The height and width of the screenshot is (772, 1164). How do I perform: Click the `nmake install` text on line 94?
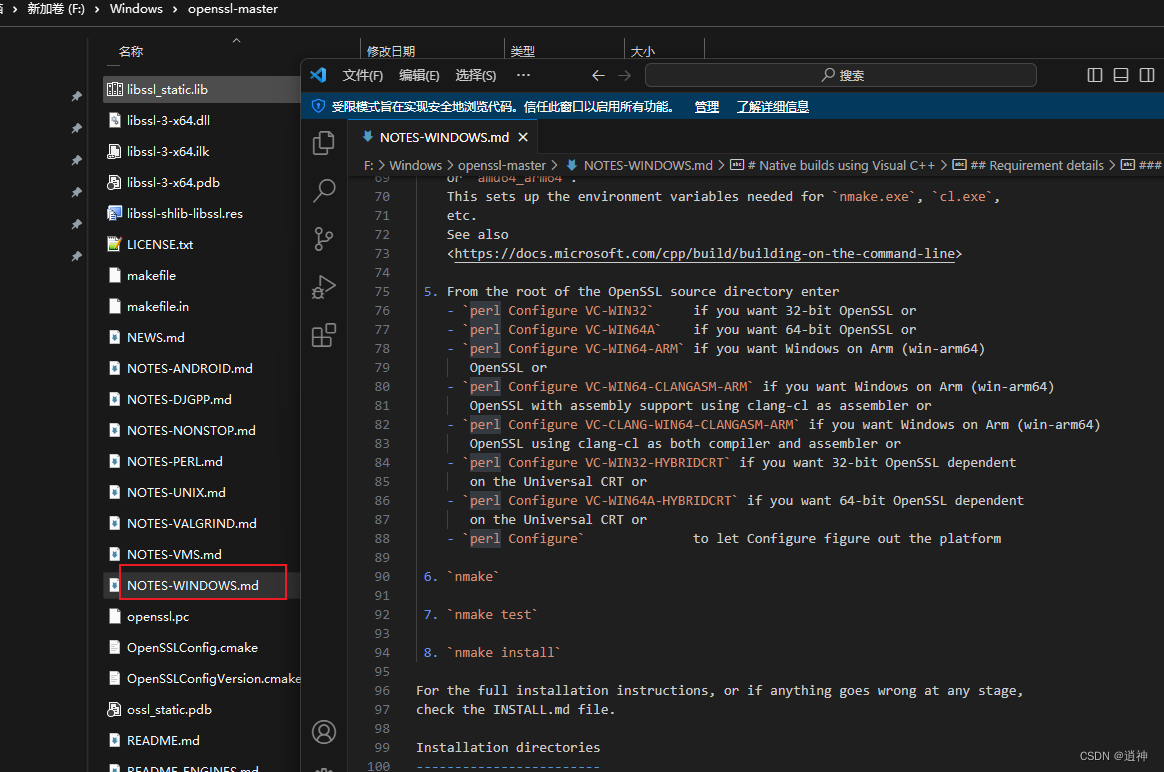point(503,652)
